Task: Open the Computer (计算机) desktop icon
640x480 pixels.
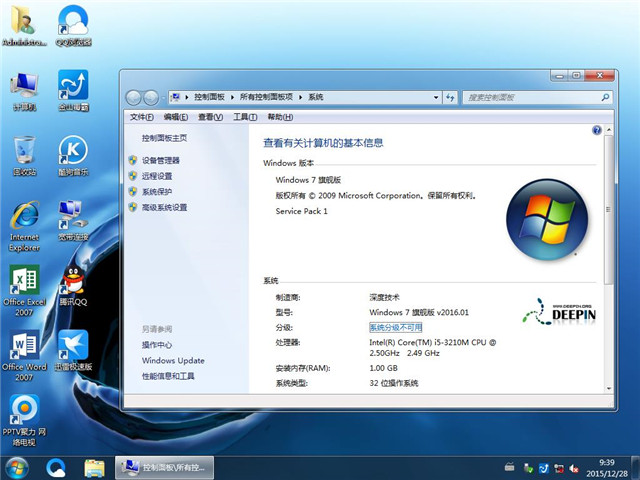Action: [24, 91]
